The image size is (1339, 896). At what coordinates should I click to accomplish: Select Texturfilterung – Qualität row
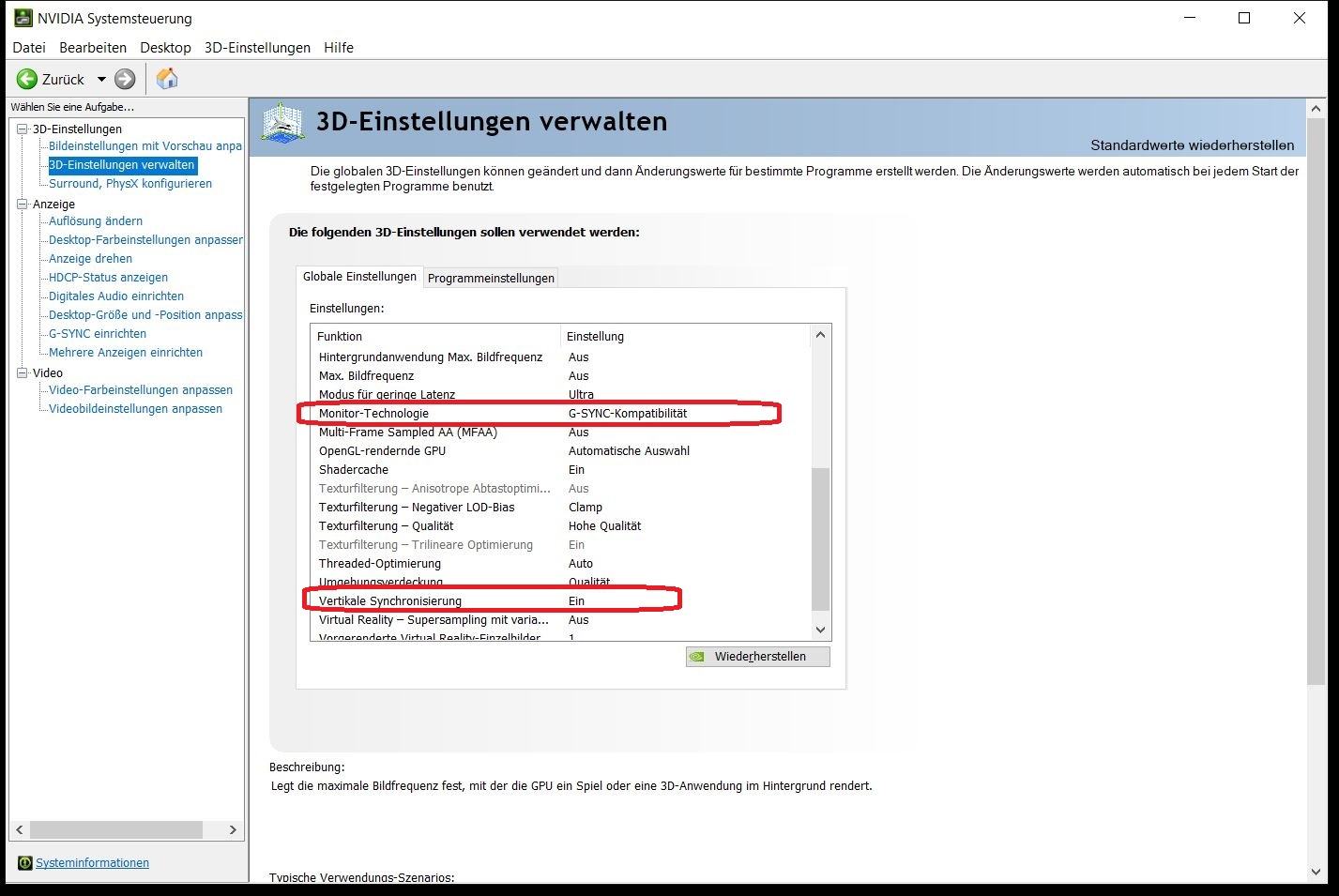point(560,526)
